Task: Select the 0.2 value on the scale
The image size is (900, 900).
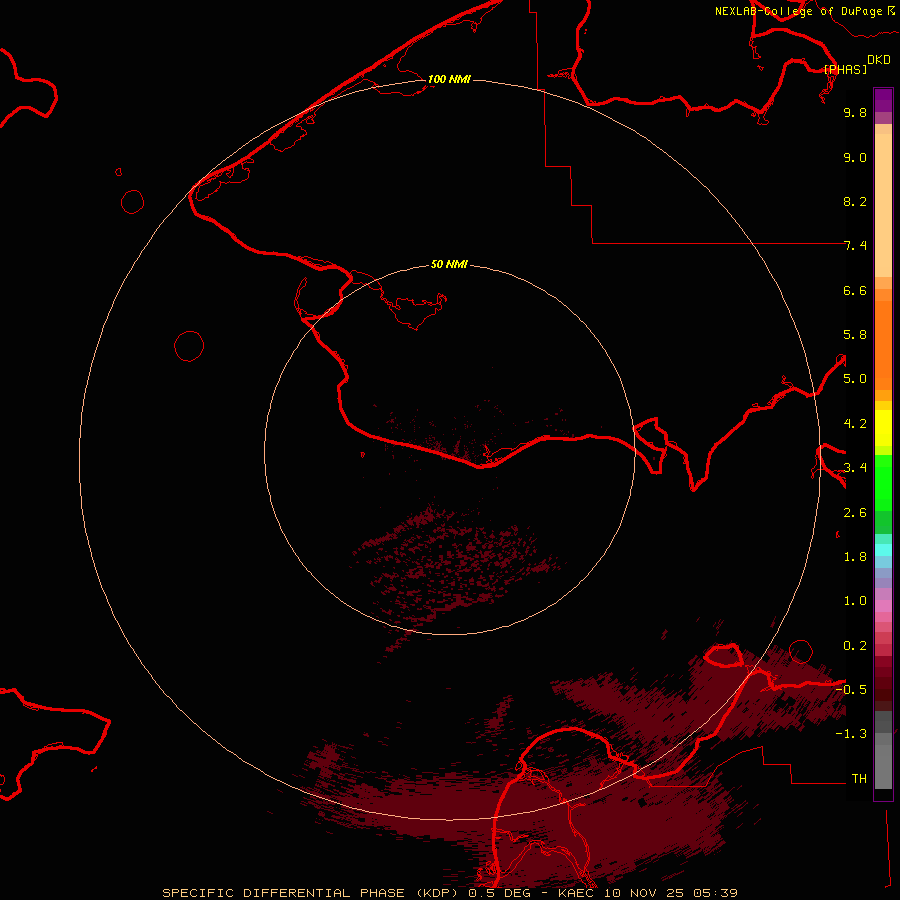Action: coord(855,646)
